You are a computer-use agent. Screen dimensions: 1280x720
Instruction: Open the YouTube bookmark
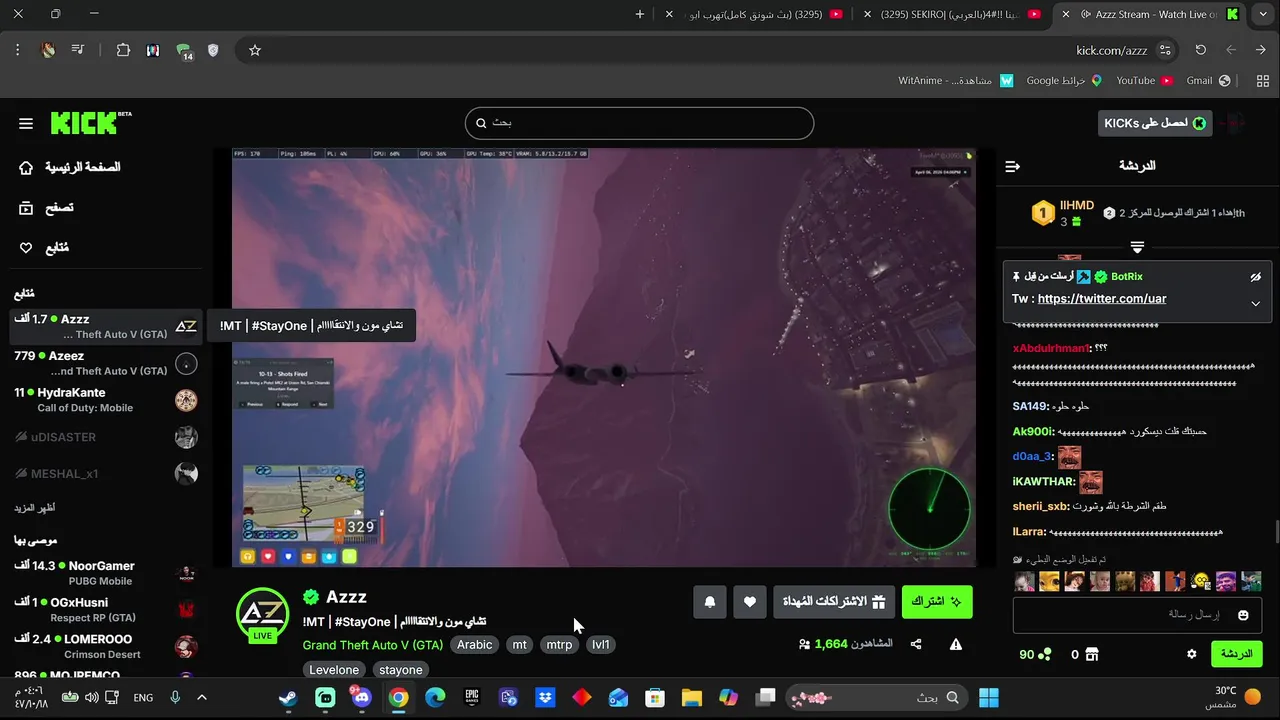pos(1144,81)
